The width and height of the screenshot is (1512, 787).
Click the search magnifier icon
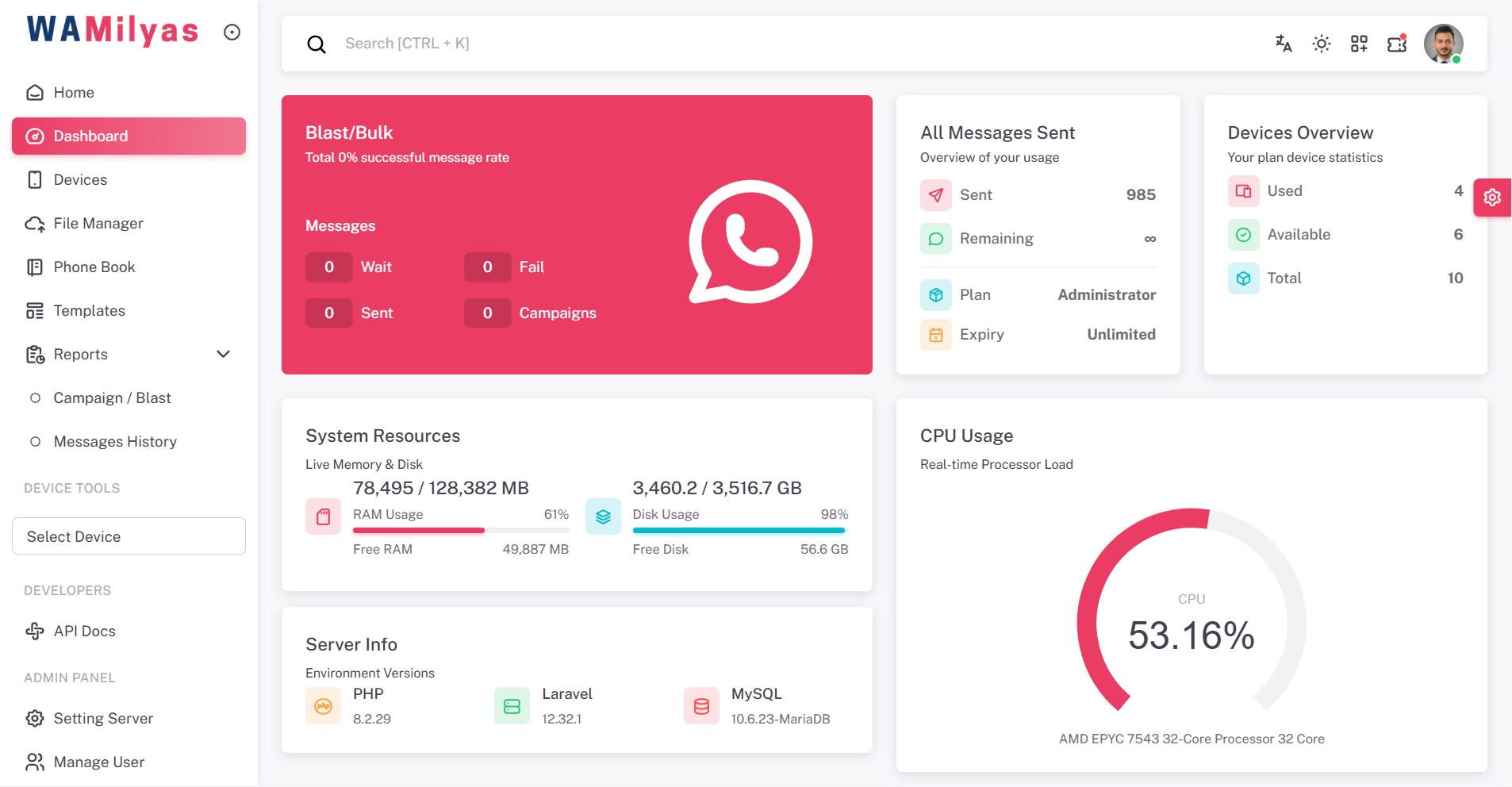click(x=317, y=44)
